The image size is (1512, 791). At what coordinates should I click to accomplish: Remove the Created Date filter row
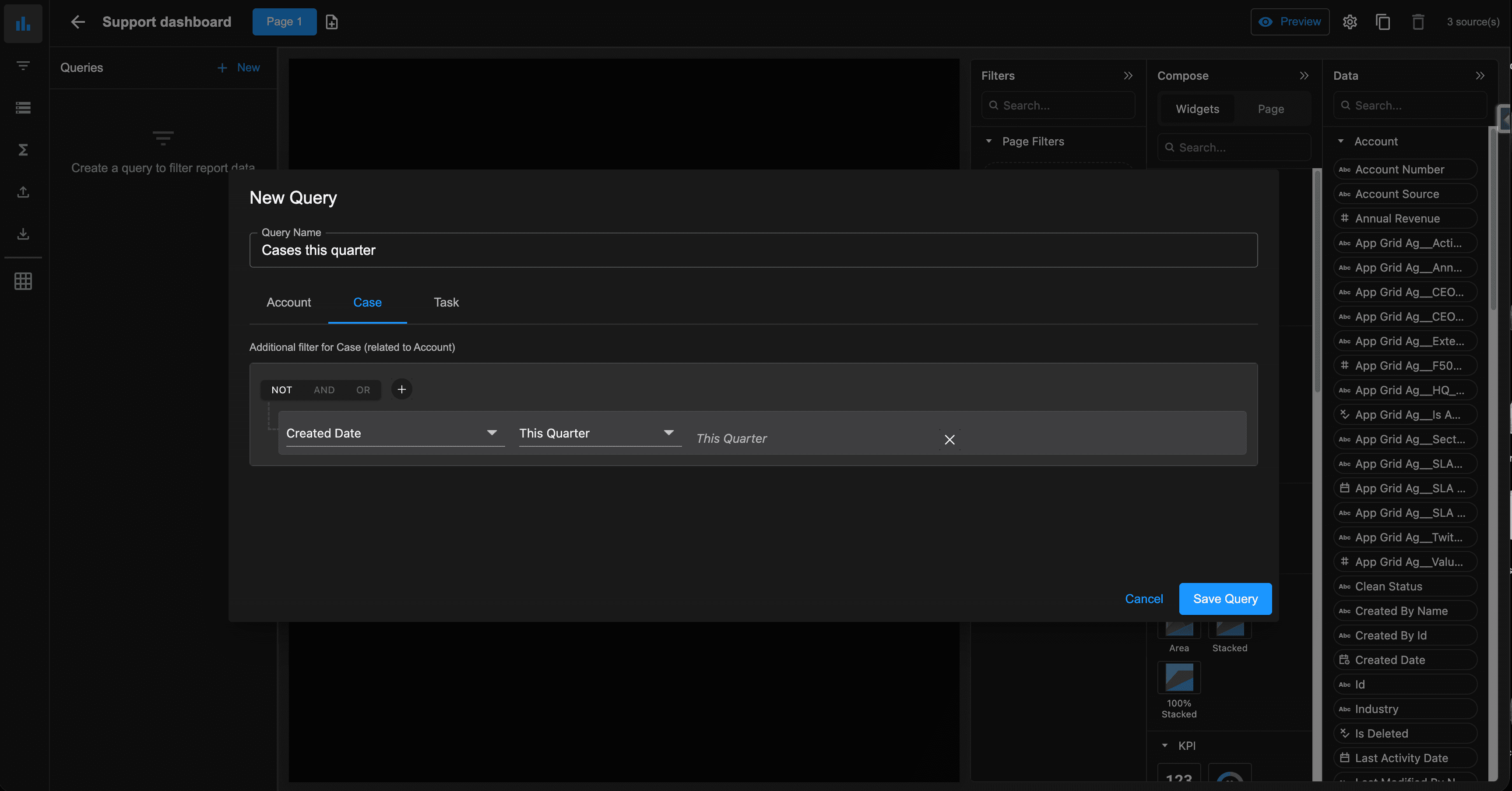point(949,439)
